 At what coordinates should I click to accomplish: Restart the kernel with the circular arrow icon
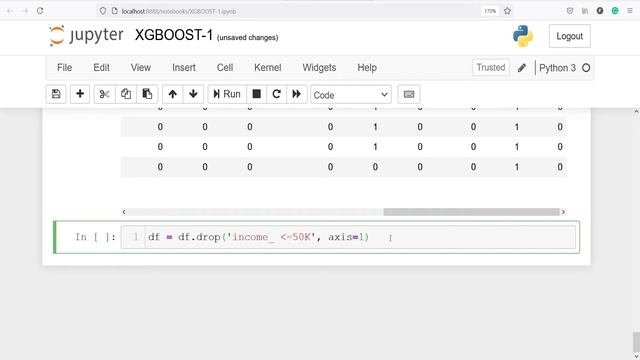point(276,94)
